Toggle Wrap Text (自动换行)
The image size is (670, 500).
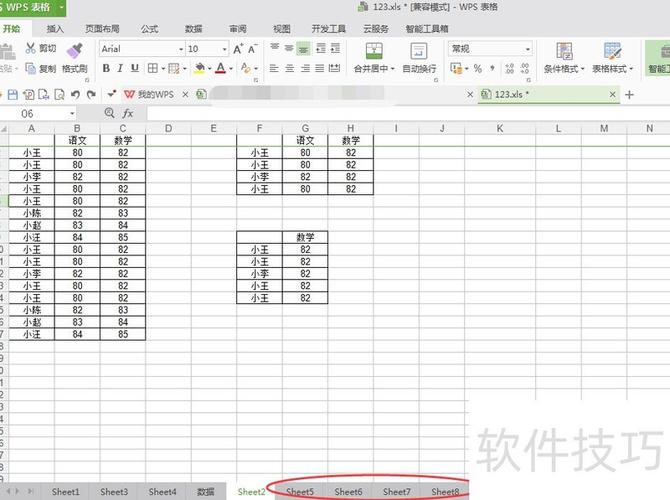(419, 57)
